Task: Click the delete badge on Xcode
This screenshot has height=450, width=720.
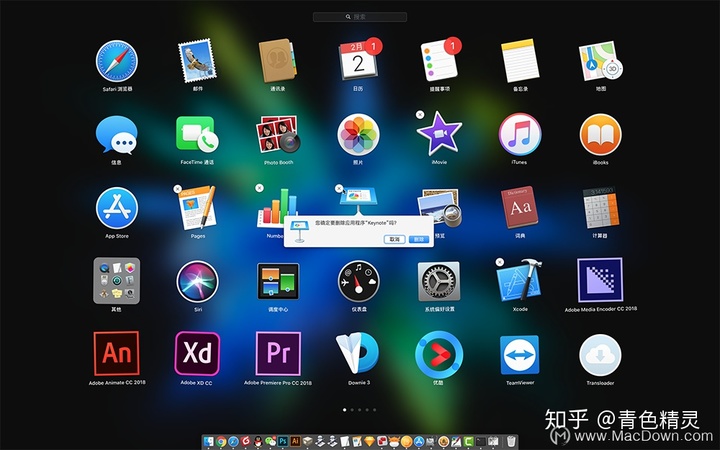Action: coord(500,262)
